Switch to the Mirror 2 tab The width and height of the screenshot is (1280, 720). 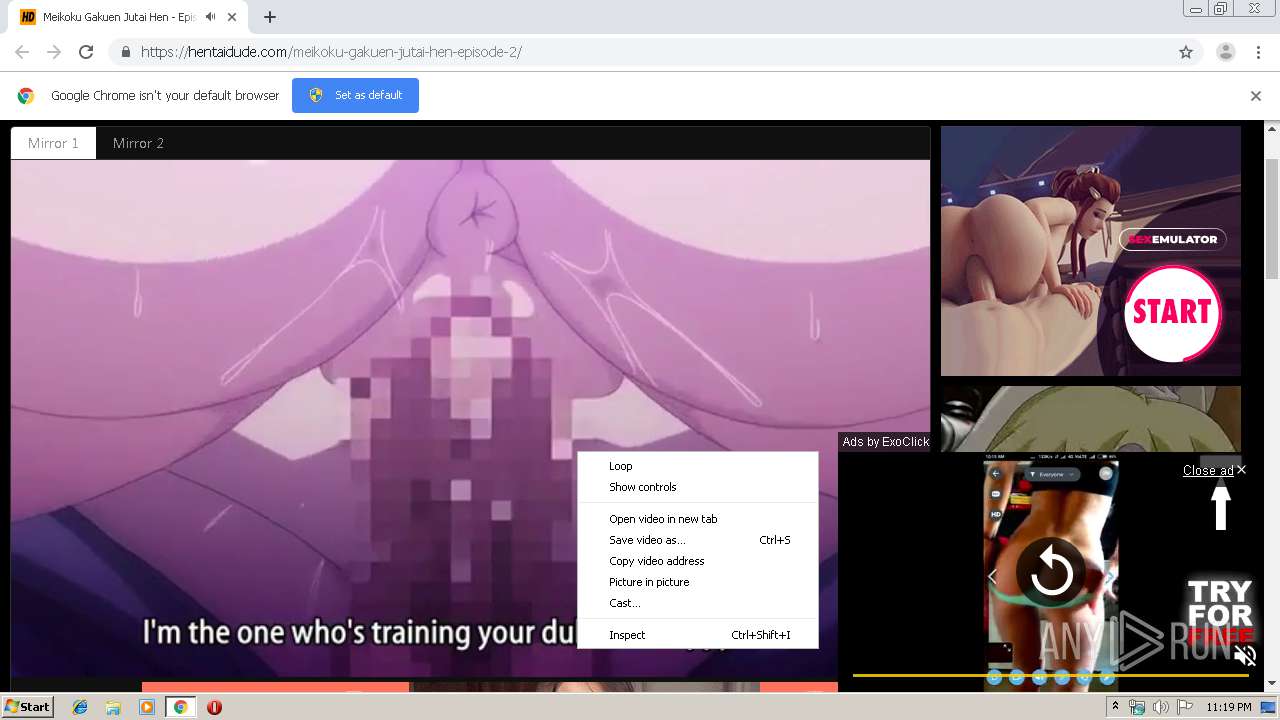(x=138, y=143)
